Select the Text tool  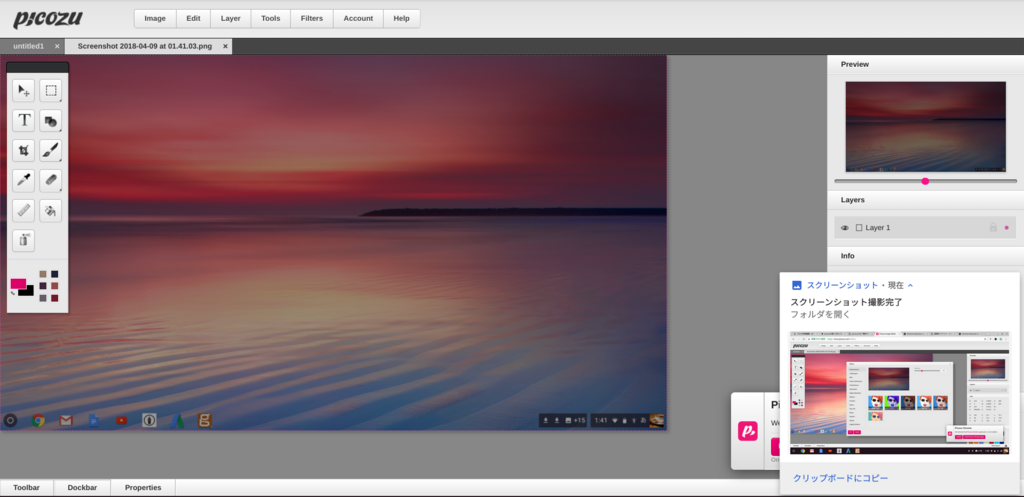click(x=24, y=121)
